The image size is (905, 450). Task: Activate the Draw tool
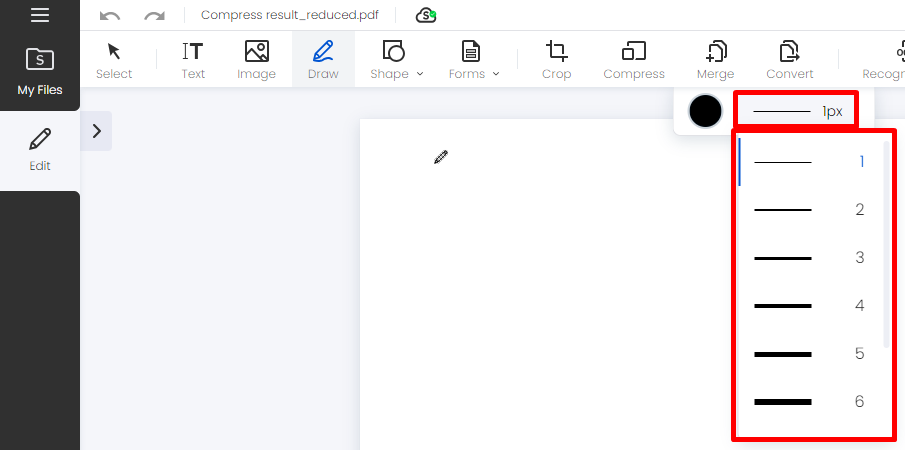pyautogui.click(x=323, y=60)
